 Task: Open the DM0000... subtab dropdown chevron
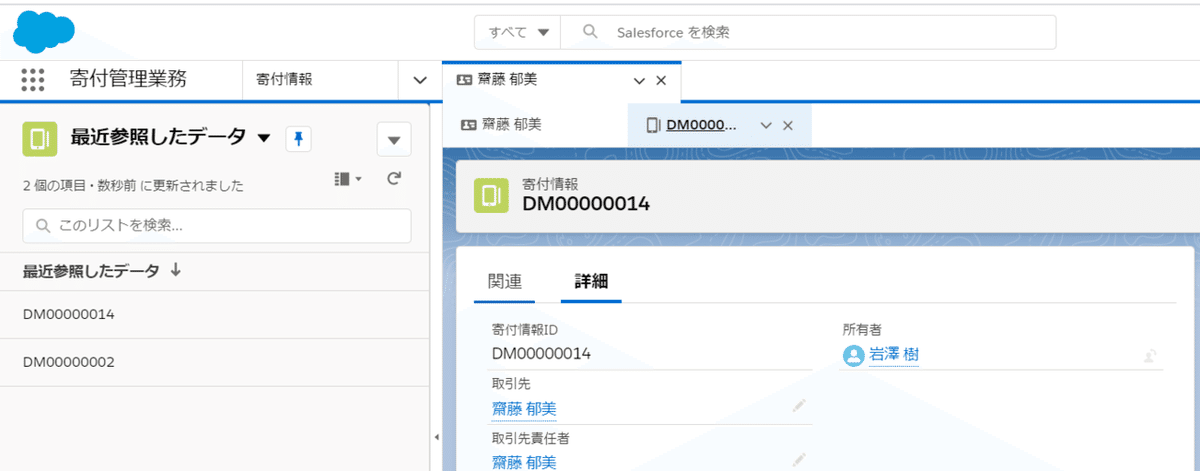(x=766, y=125)
